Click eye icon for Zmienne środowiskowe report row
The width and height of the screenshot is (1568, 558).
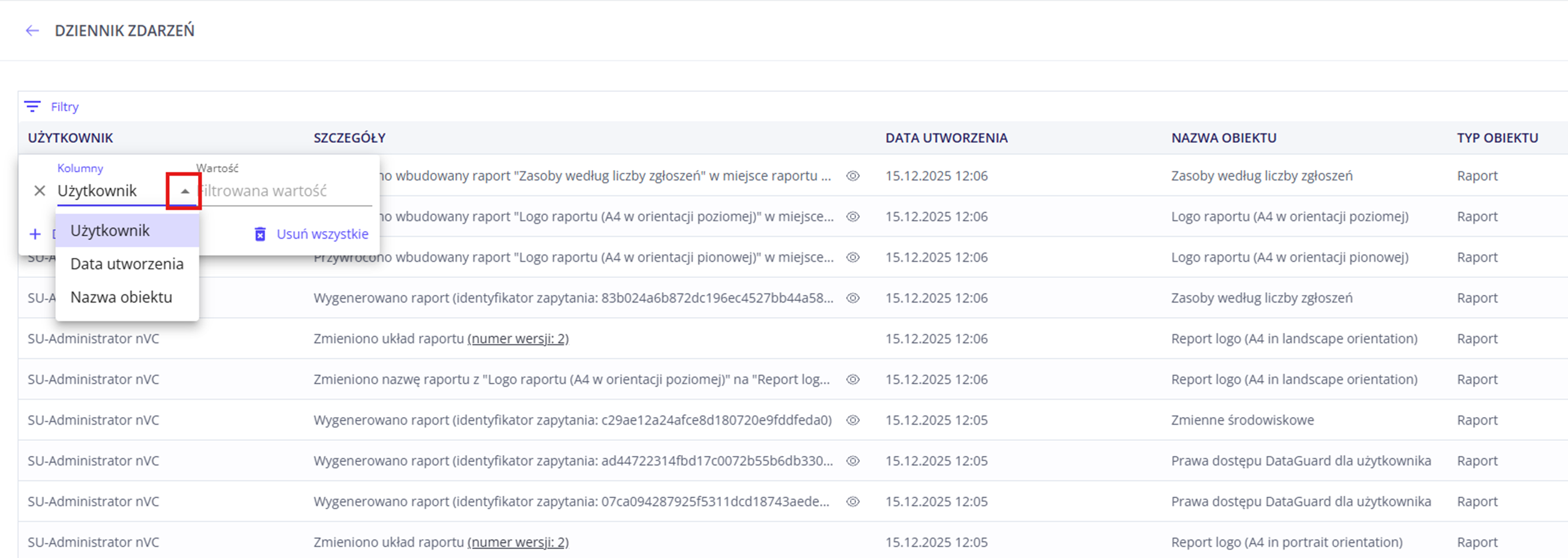(853, 421)
